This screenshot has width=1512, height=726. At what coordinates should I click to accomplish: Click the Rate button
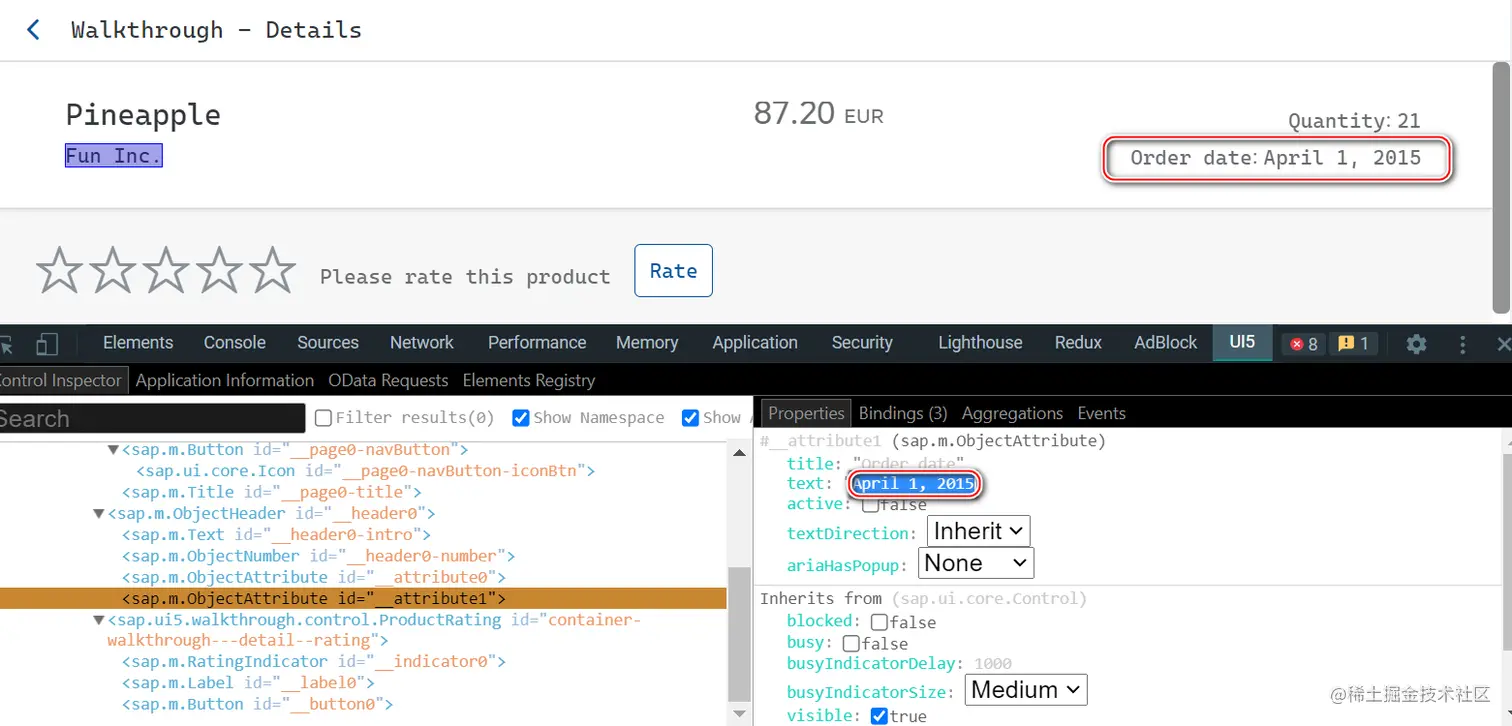pos(673,270)
